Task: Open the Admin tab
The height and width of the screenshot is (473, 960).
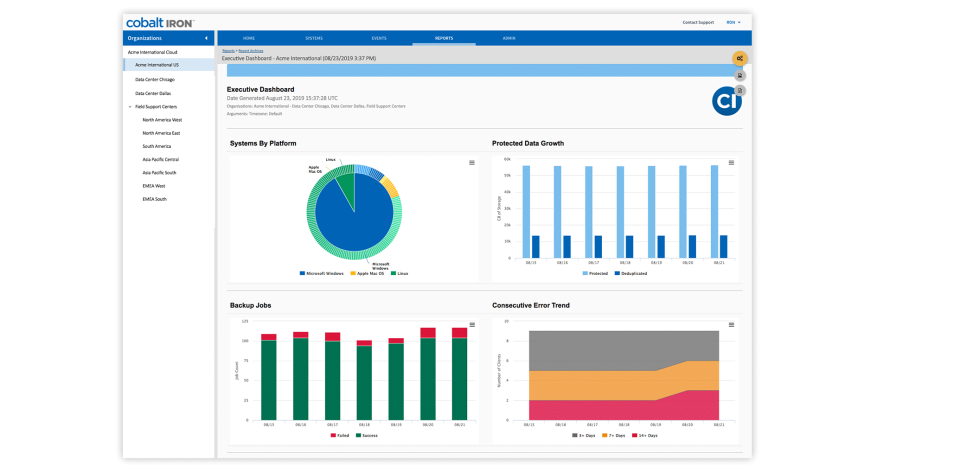Action: pos(509,38)
